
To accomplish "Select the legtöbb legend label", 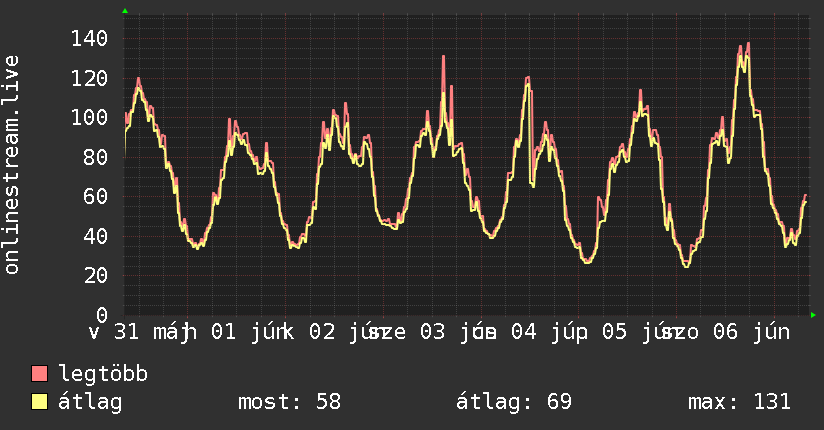I will point(103,373).
